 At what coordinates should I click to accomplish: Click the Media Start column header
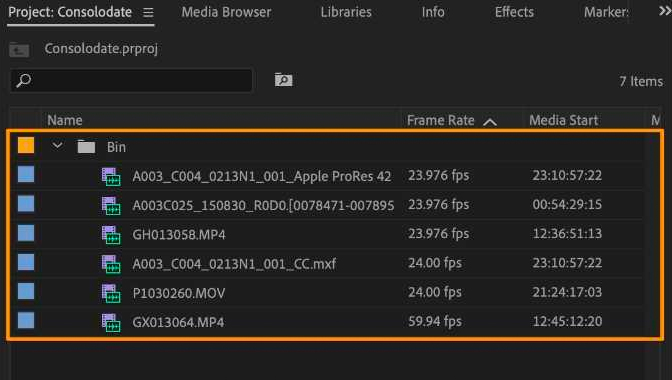tap(563, 120)
